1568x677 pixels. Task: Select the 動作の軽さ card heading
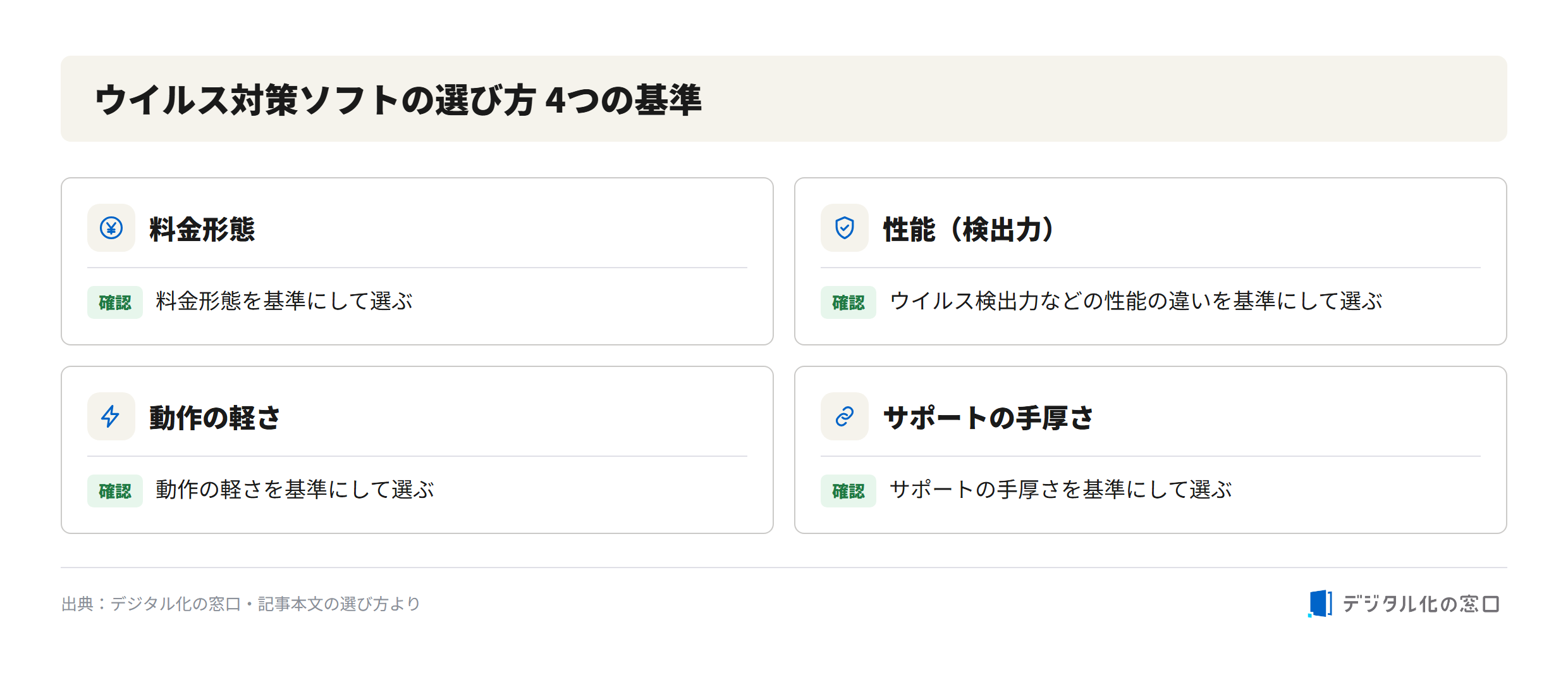215,418
